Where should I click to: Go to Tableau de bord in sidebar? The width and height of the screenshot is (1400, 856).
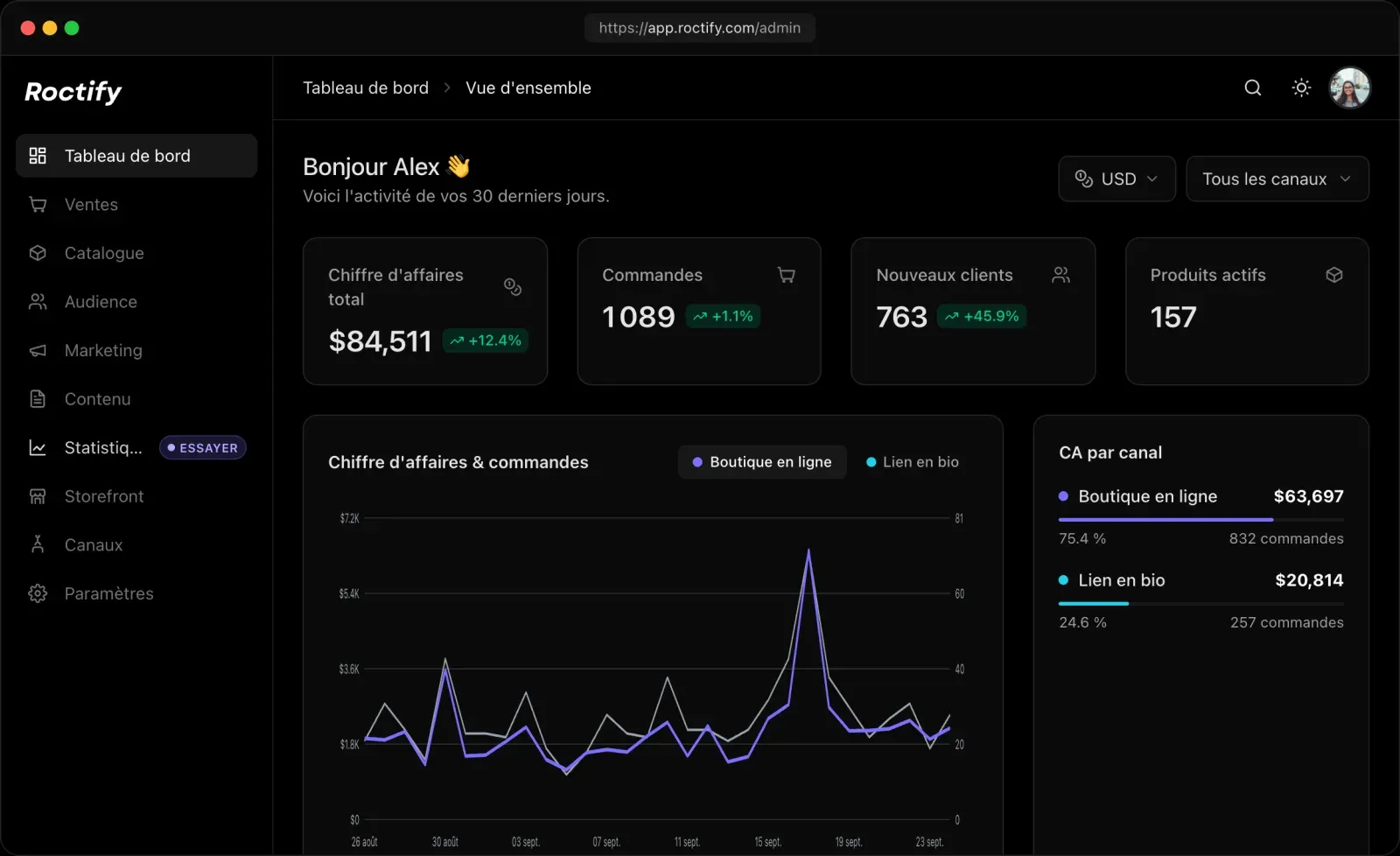(136, 156)
